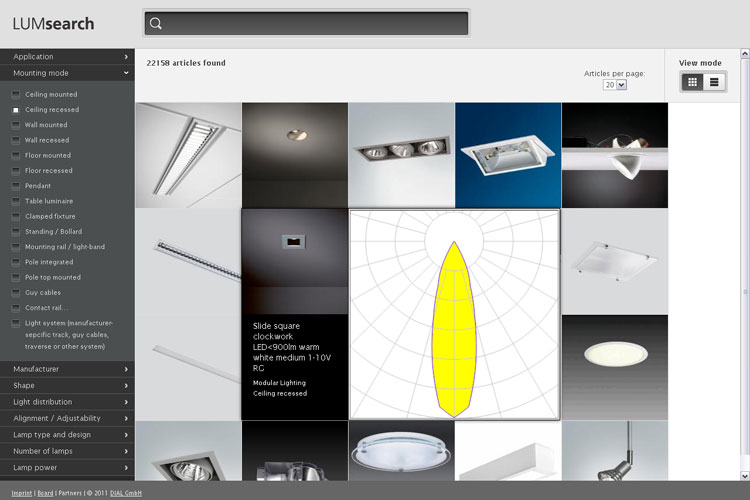Check the Wall recessed checkbox
The height and width of the screenshot is (500, 750).
(16, 140)
